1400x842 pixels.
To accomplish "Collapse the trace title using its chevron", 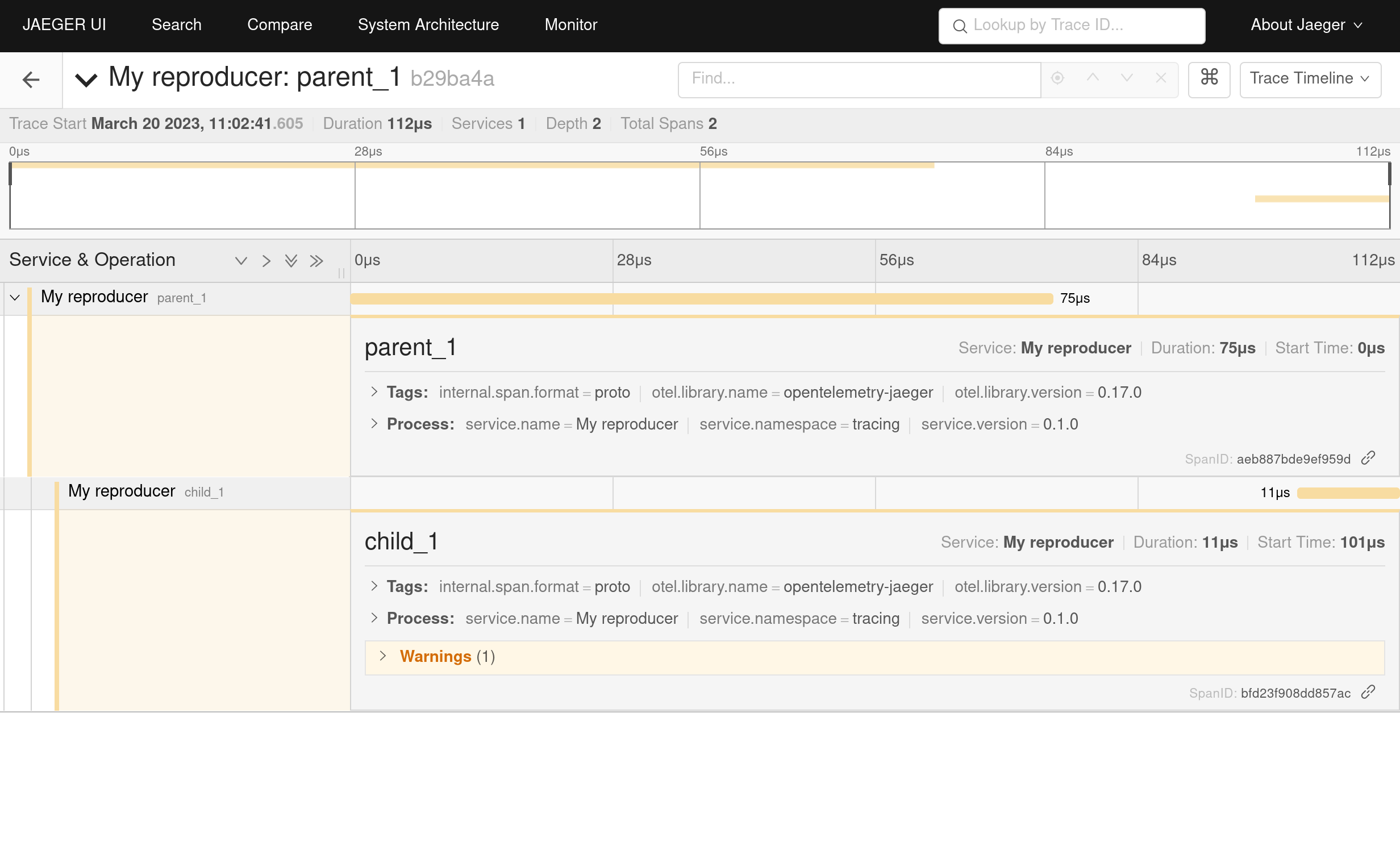I will click(86, 80).
